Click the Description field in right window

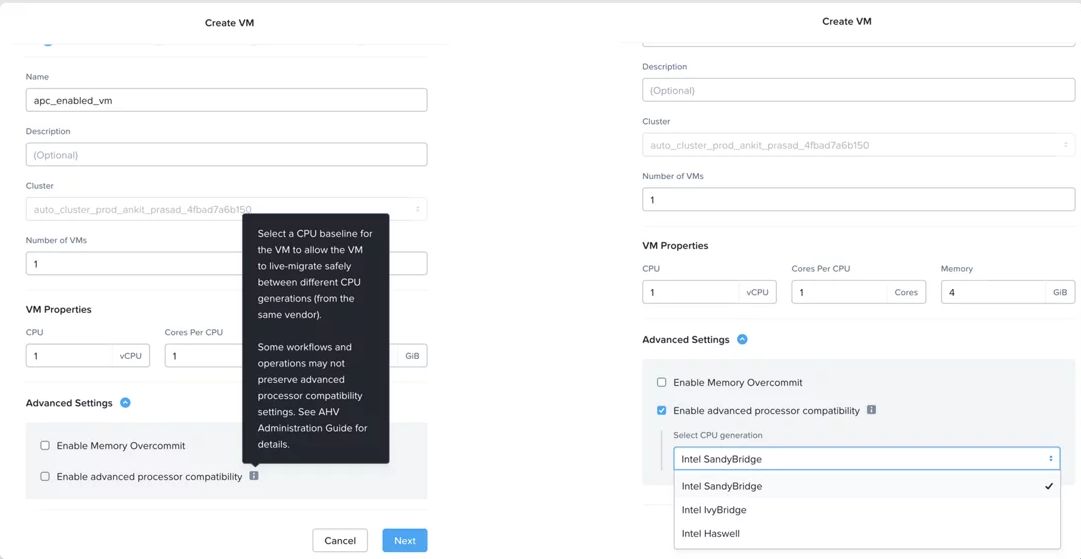(858, 90)
